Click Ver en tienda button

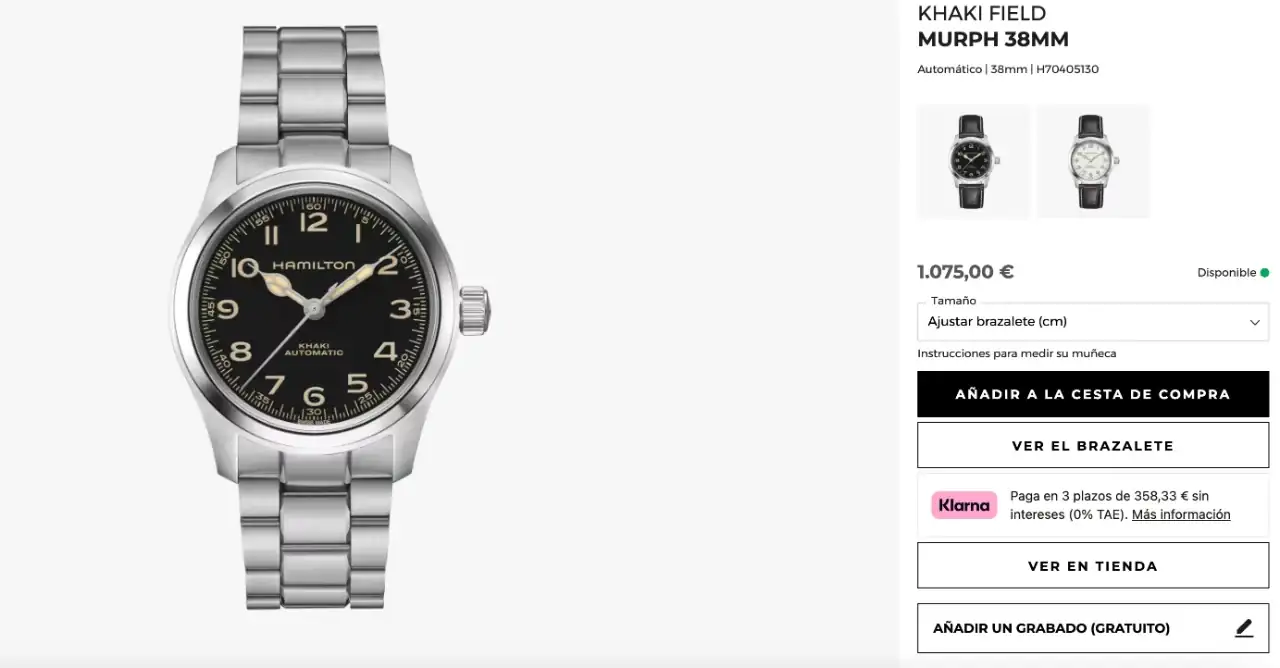point(1093,565)
